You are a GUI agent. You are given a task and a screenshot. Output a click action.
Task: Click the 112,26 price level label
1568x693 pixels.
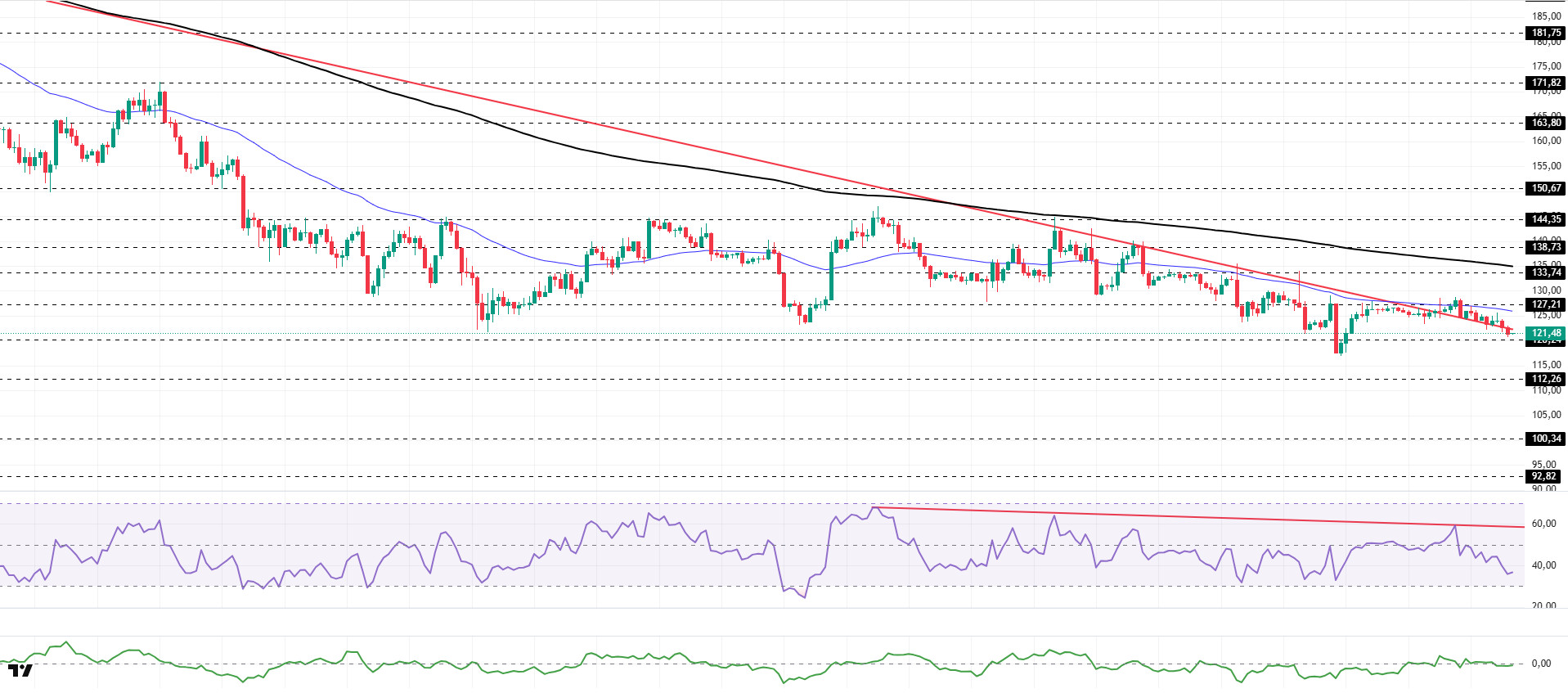click(1545, 379)
